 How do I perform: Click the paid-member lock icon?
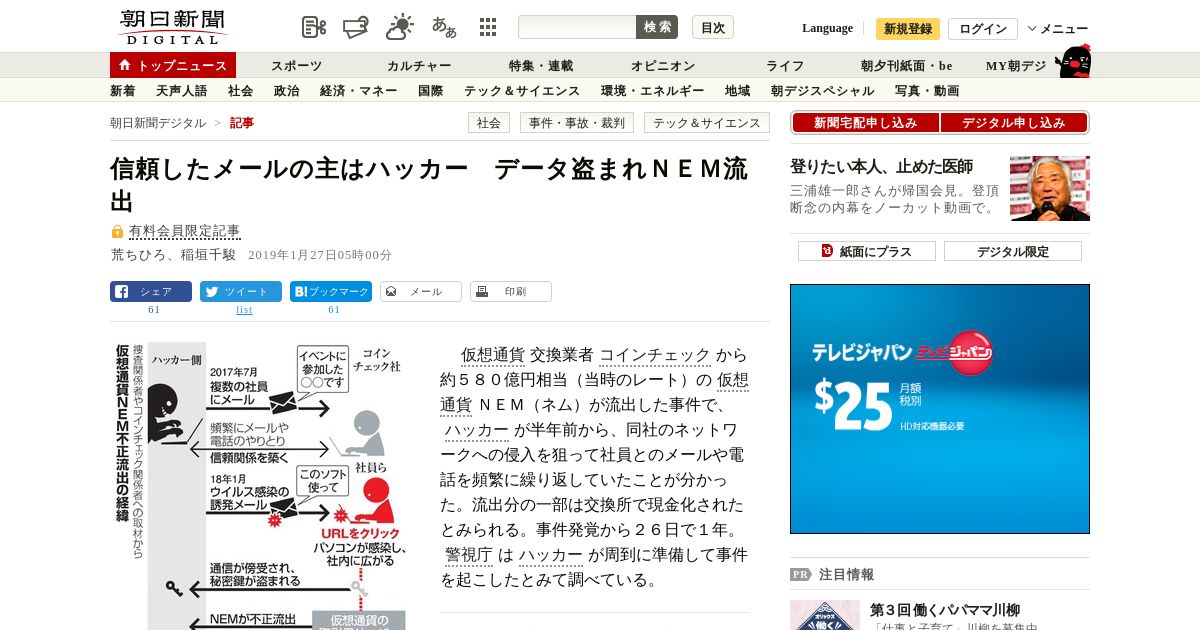(x=117, y=232)
